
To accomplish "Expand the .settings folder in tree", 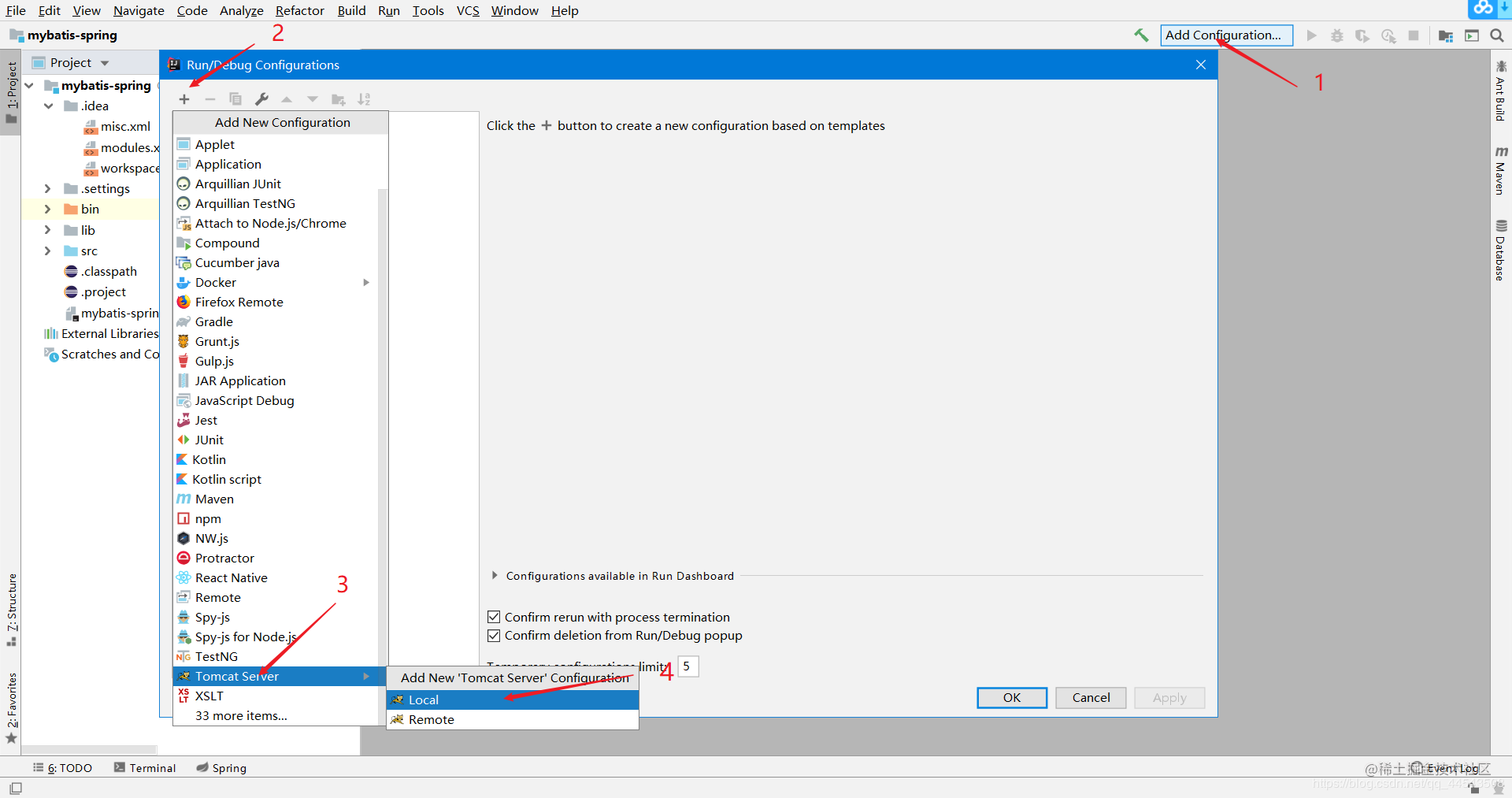I will coord(47,189).
